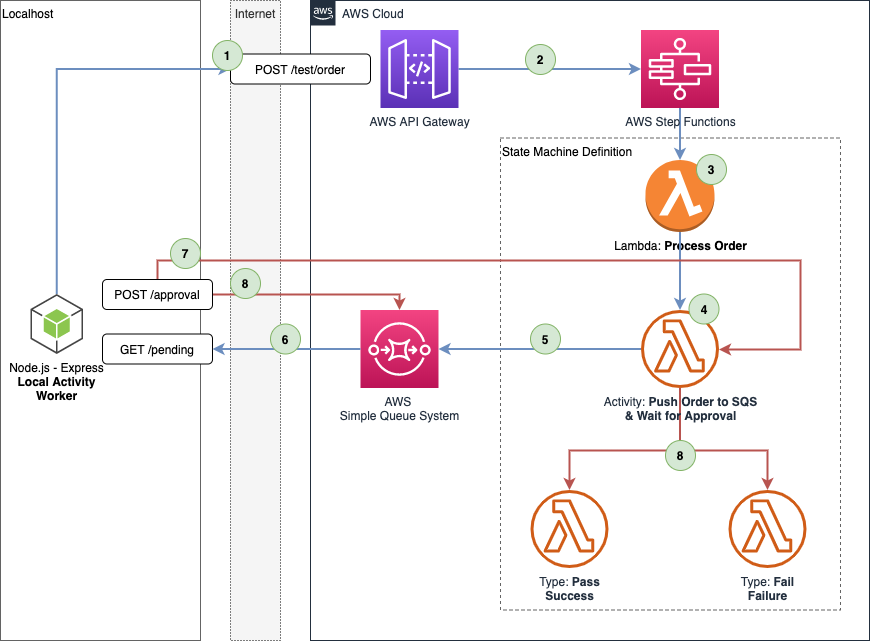870x641 pixels.
Task: Select the POST /approval box
Action: click(x=158, y=295)
